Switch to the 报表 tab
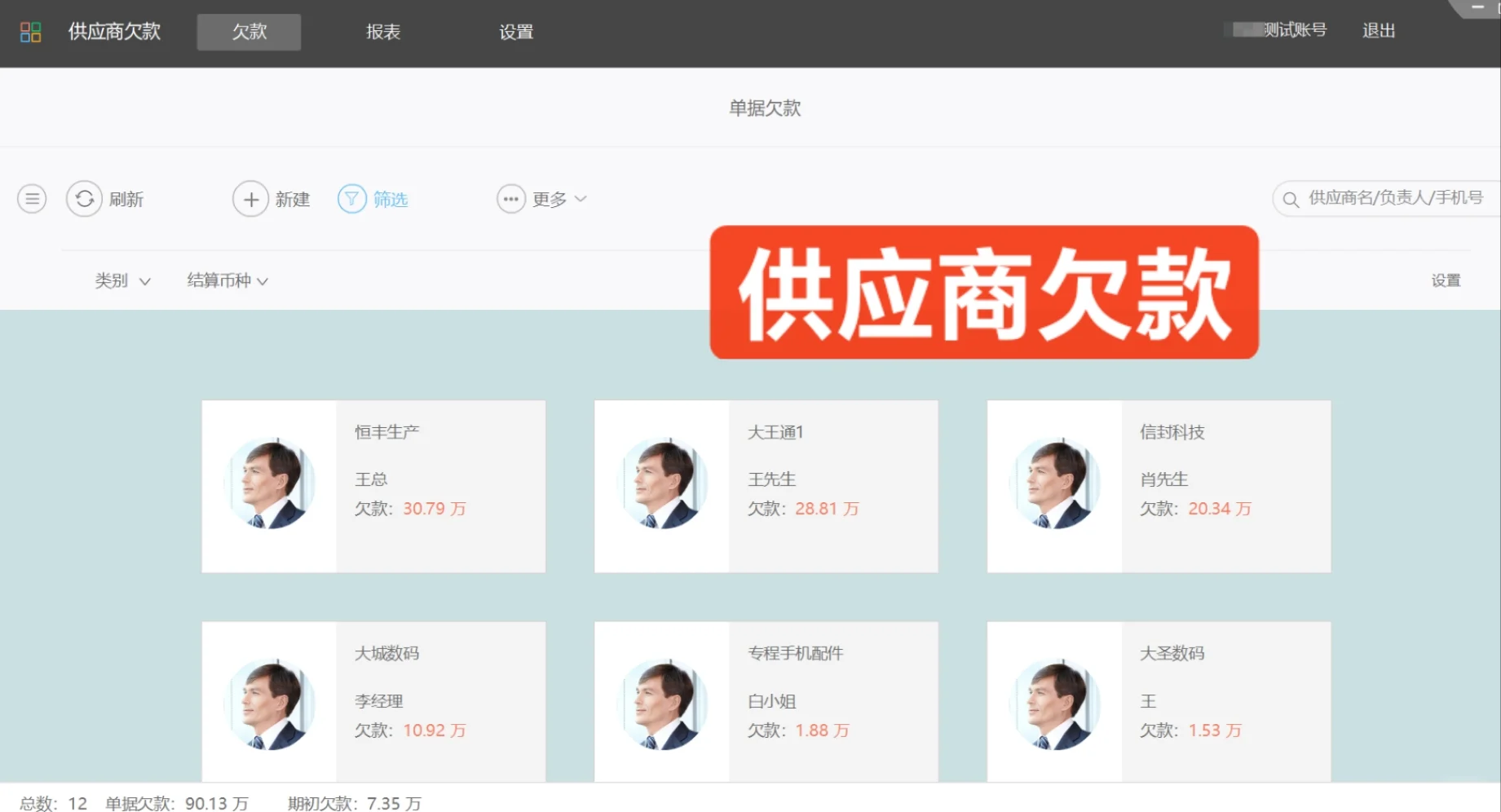1501x812 pixels. 382,32
